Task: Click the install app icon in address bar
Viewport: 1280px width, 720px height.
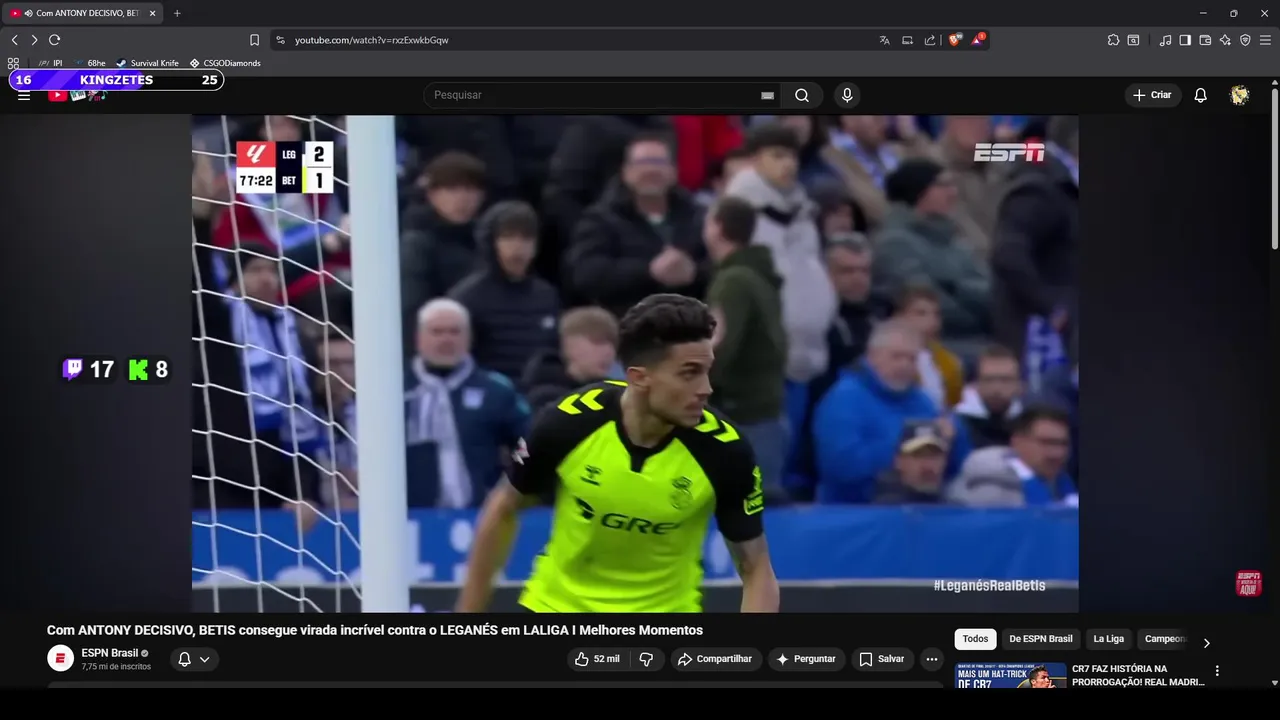Action: coord(907,40)
